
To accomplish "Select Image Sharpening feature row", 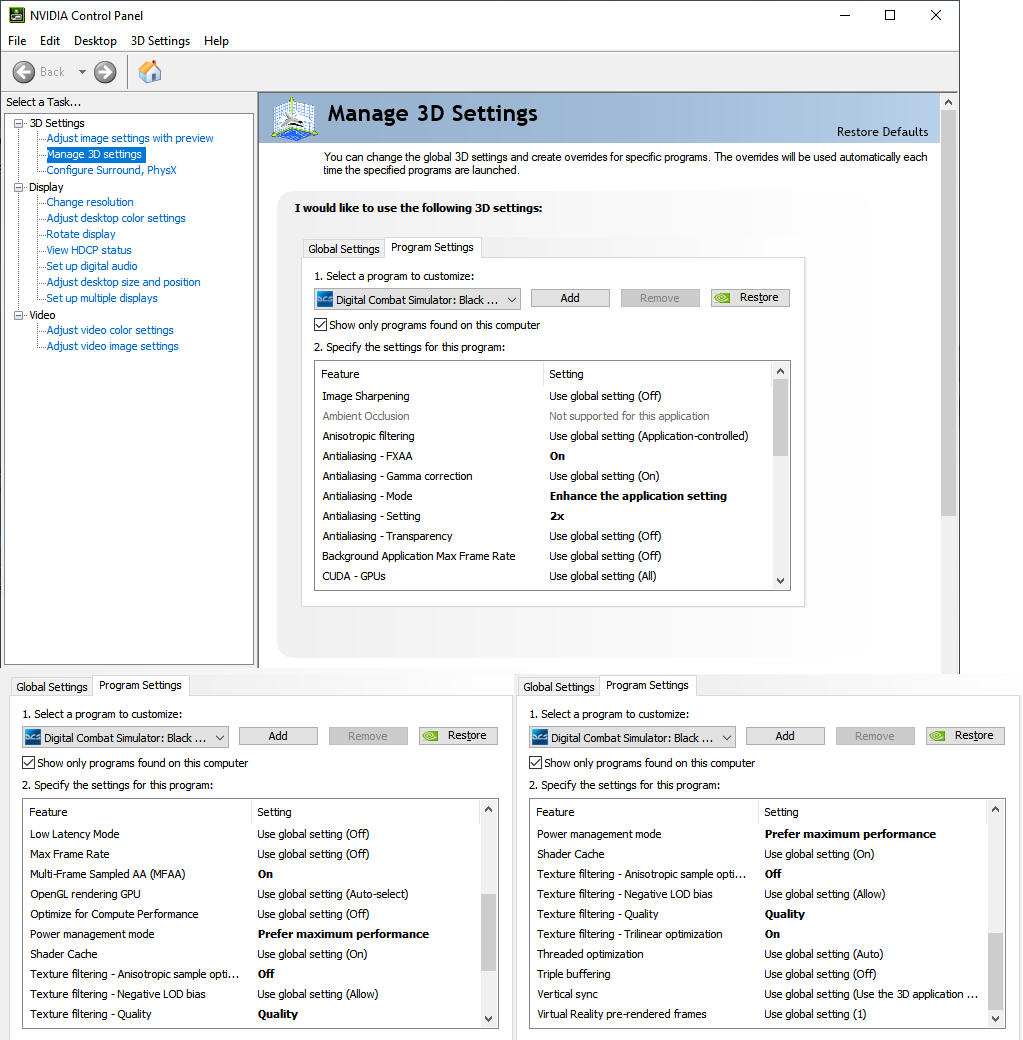I will [543, 396].
